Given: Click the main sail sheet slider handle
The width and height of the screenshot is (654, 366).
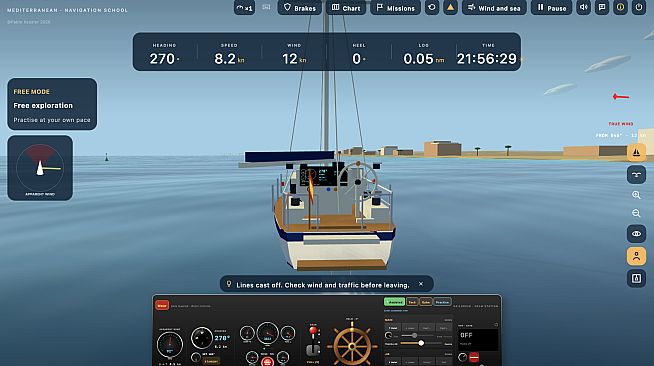Looking at the screenshot, I should 415,335.
